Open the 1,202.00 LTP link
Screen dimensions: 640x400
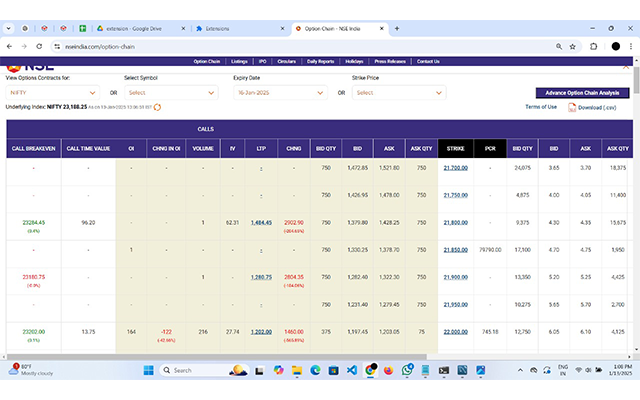[x=261, y=332]
